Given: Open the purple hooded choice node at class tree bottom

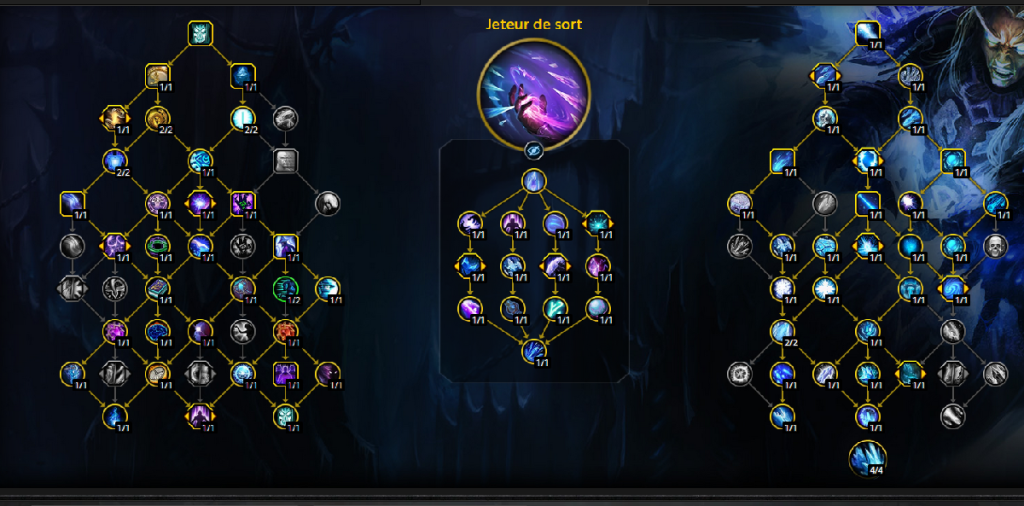Looking at the screenshot, I should [200, 416].
